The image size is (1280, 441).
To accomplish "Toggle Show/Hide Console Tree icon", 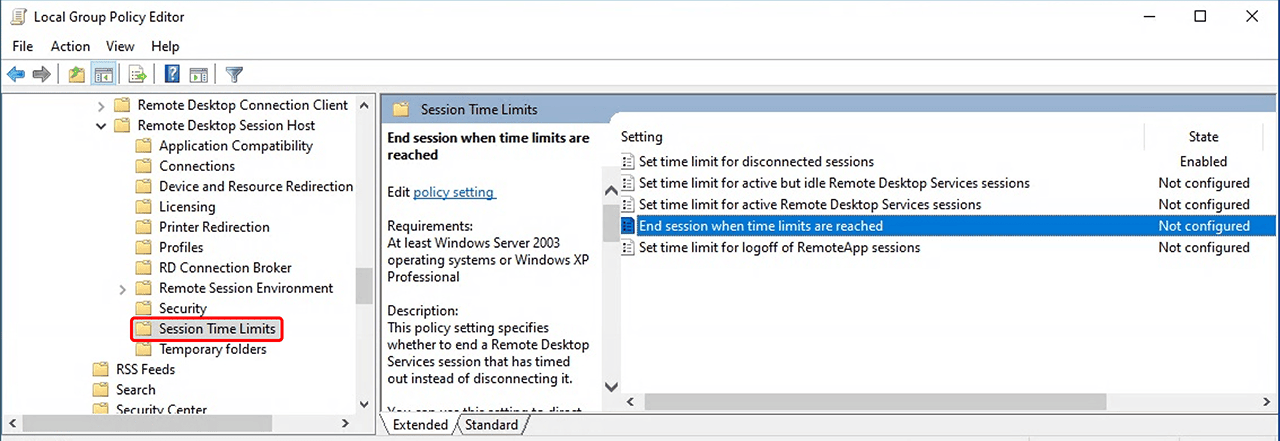I will point(102,74).
